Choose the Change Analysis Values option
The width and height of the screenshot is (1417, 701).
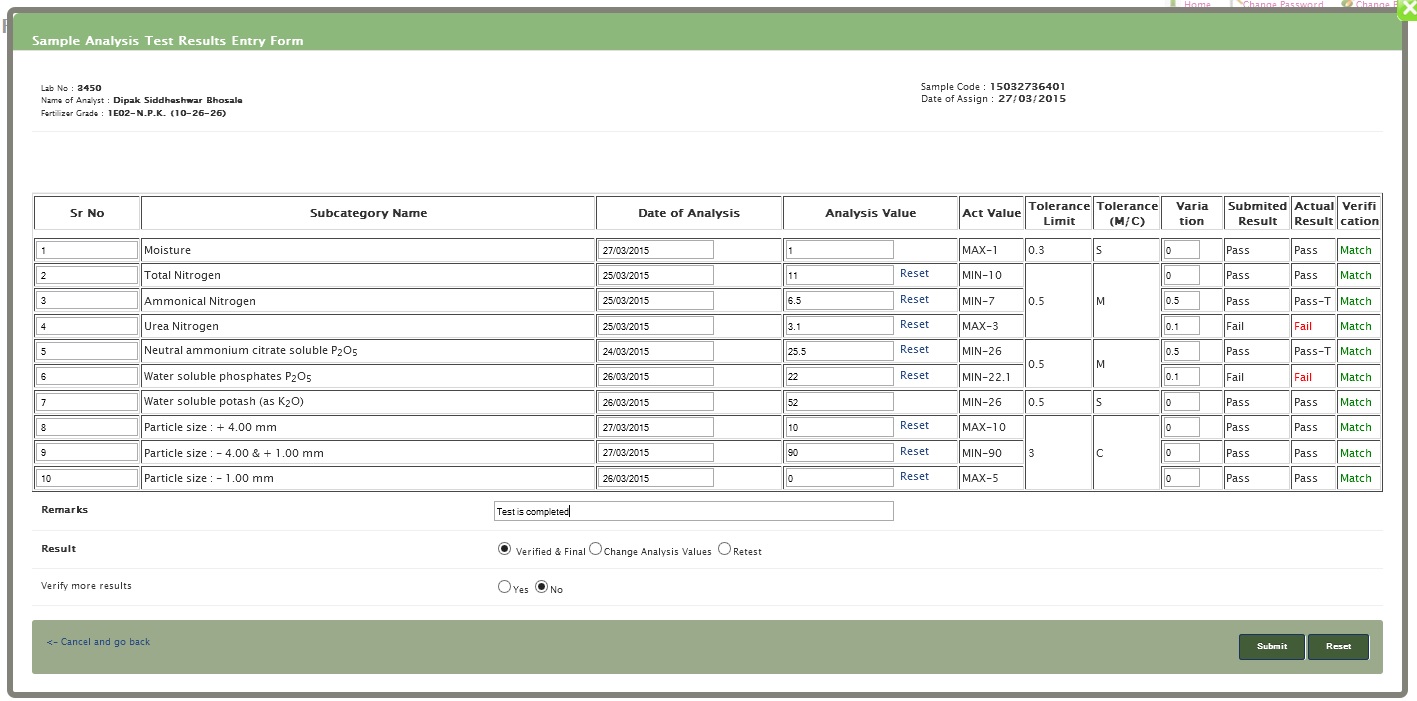click(596, 549)
